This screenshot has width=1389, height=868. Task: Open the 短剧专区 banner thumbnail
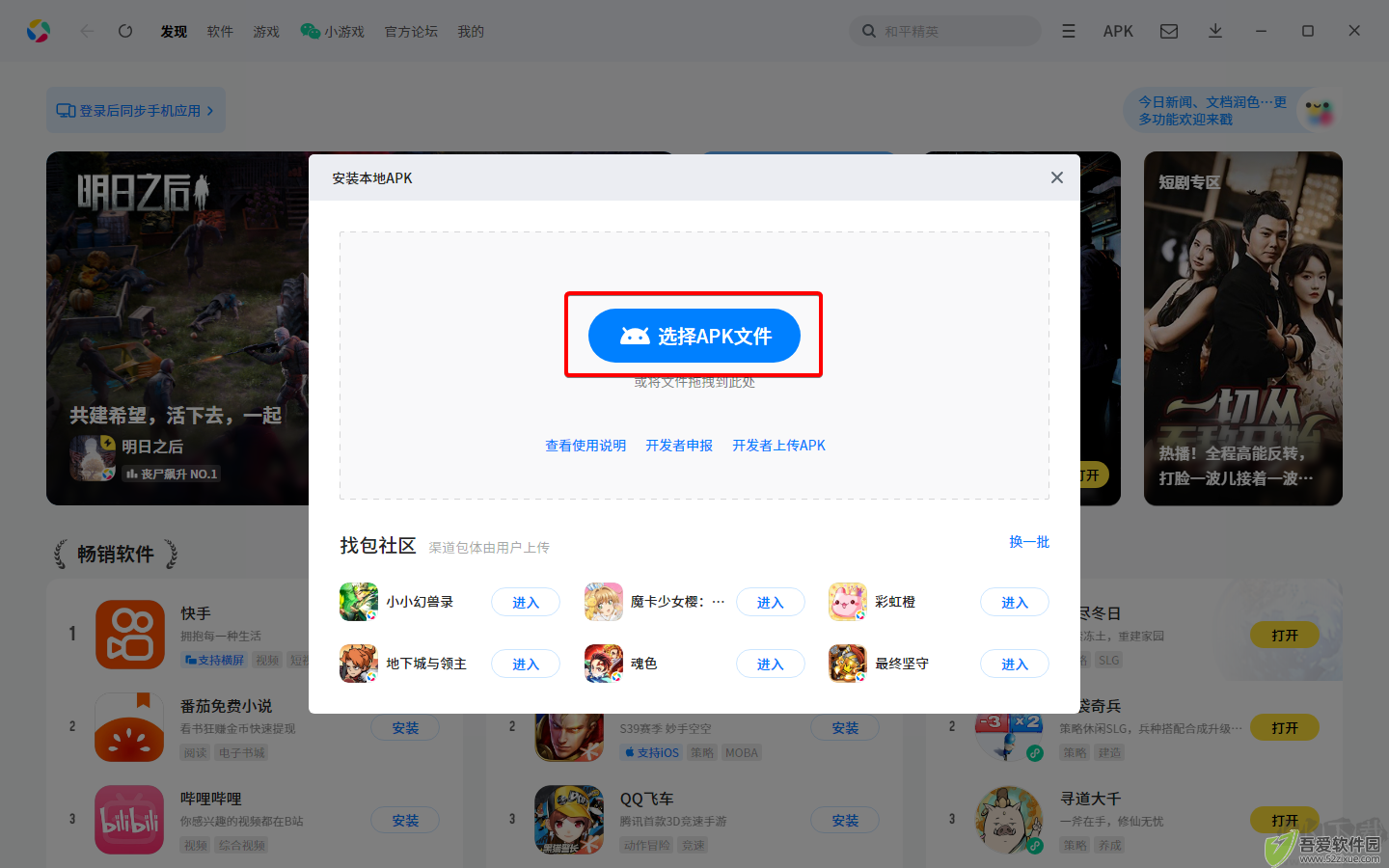click(1243, 328)
